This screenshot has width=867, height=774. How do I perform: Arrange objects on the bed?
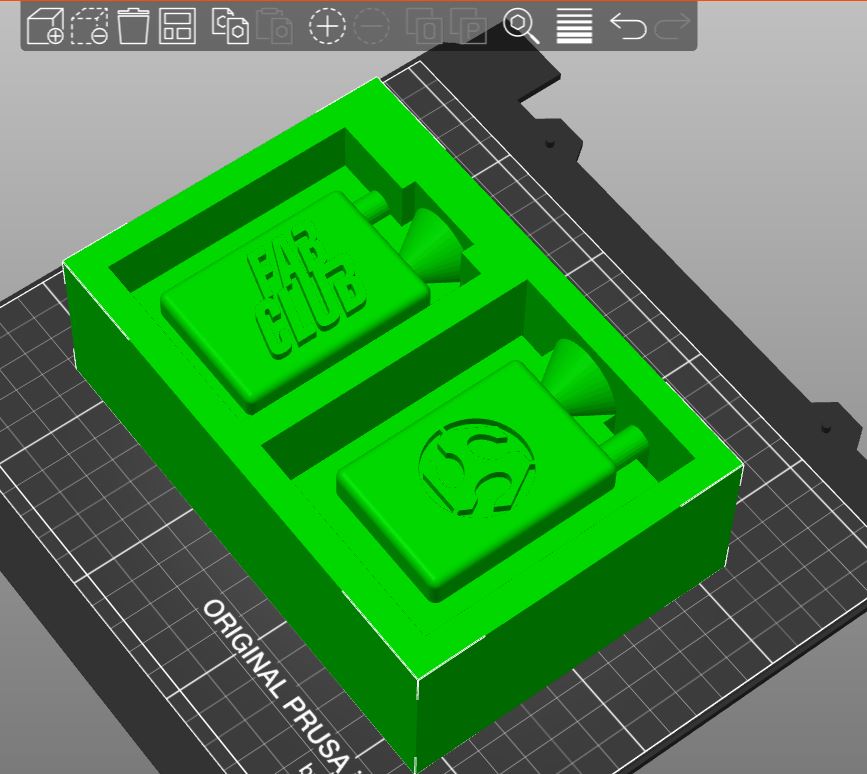[x=177, y=26]
